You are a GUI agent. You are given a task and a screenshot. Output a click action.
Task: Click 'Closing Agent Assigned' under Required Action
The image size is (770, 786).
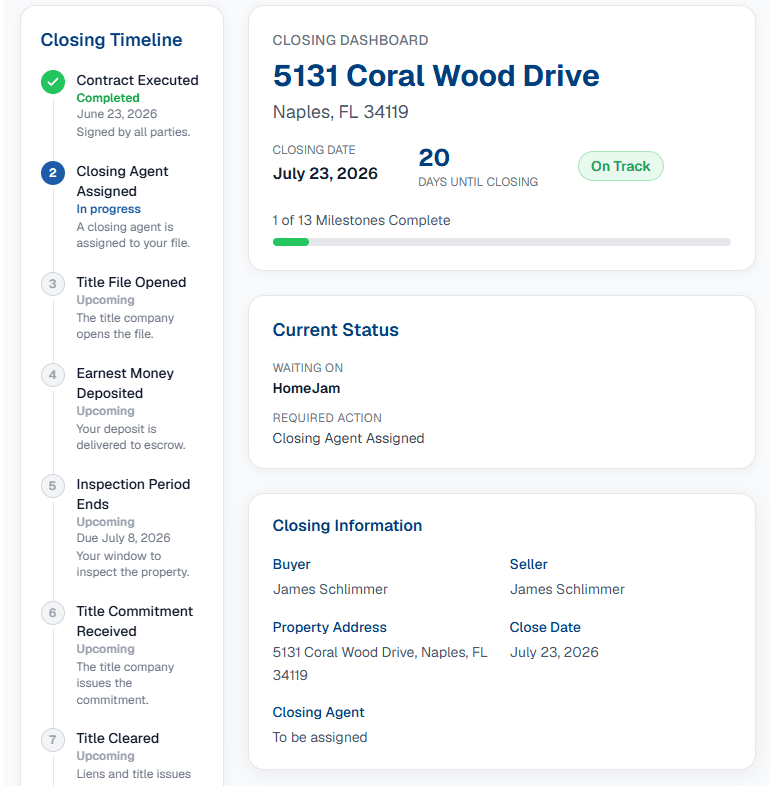click(348, 439)
